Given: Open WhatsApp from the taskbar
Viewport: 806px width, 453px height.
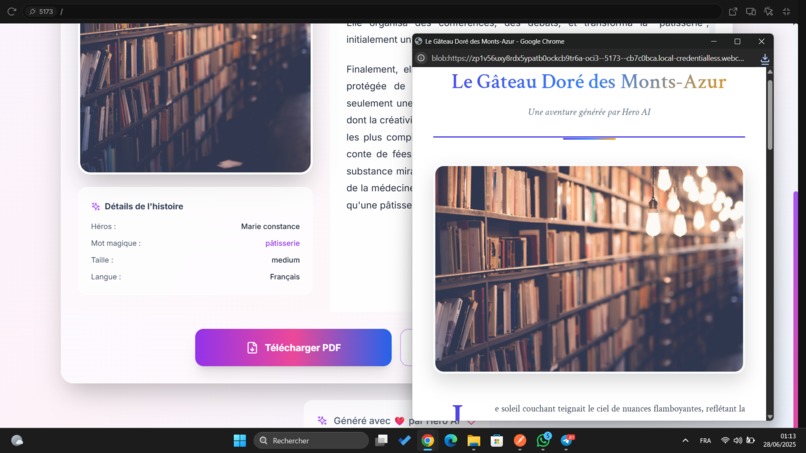Looking at the screenshot, I should [x=543, y=440].
